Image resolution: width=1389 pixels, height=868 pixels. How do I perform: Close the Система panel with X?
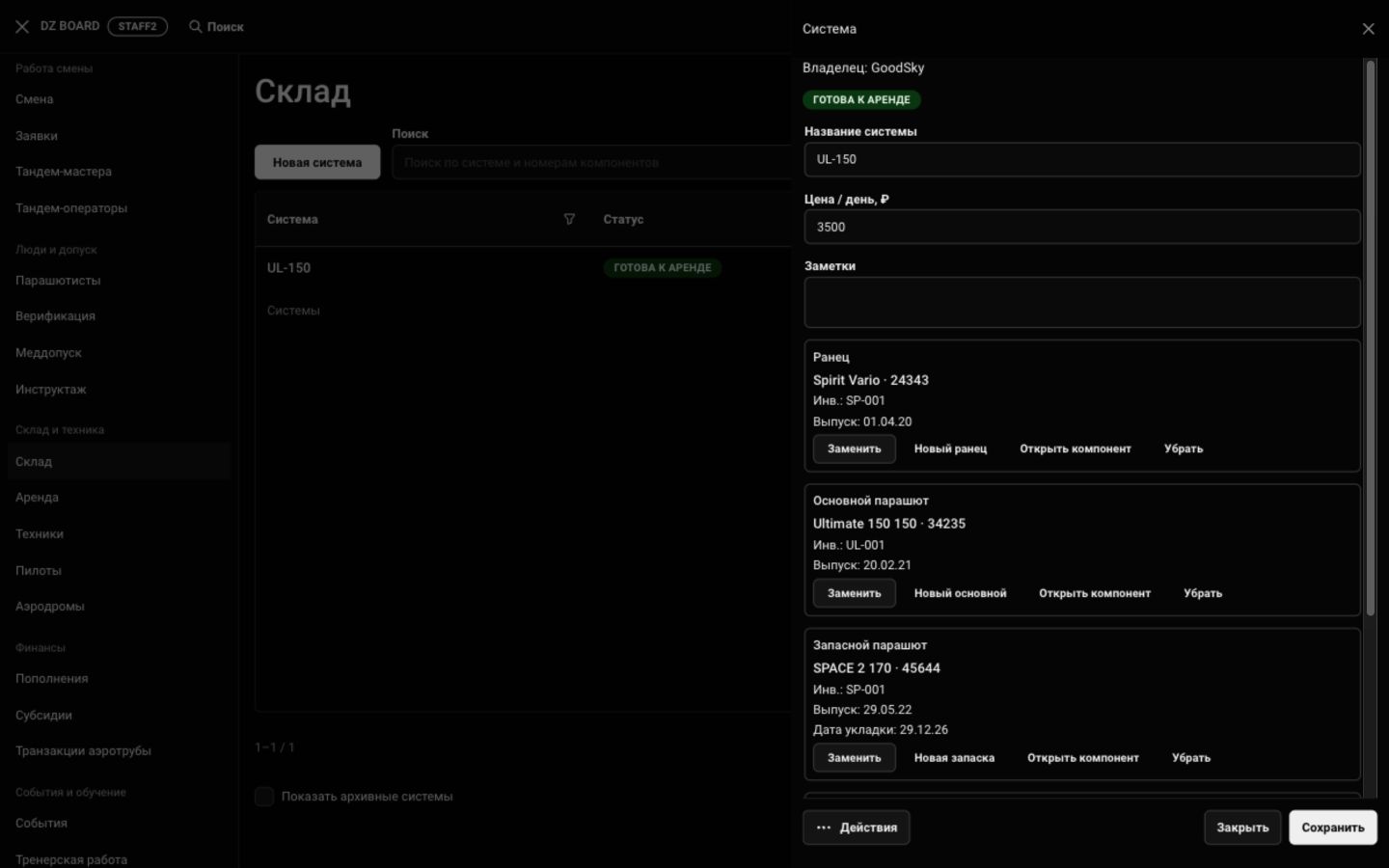[x=1368, y=29]
